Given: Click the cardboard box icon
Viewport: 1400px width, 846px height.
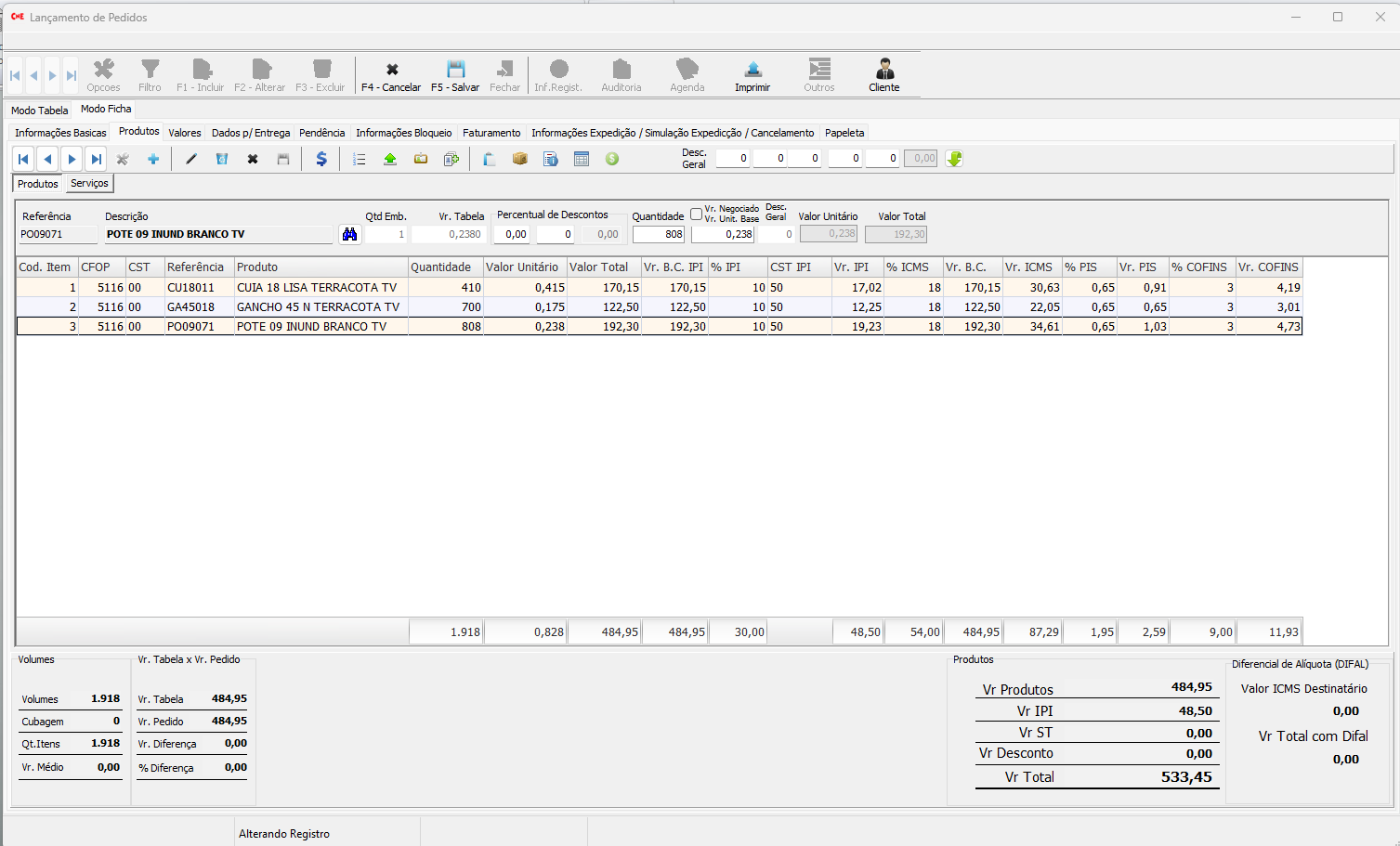Looking at the screenshot, I should click(x=520, y=159).
